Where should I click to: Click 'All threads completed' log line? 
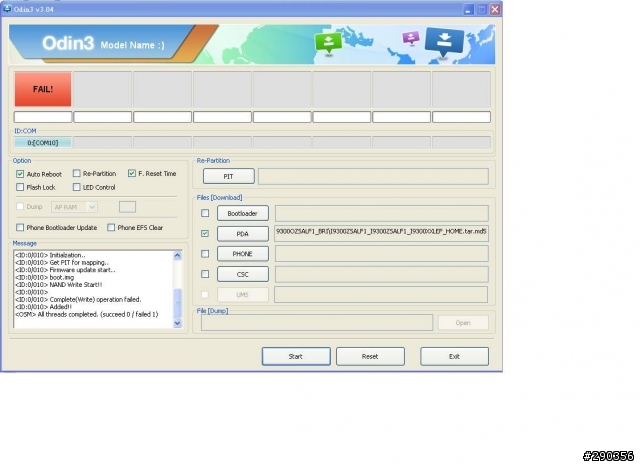point(87,315)
